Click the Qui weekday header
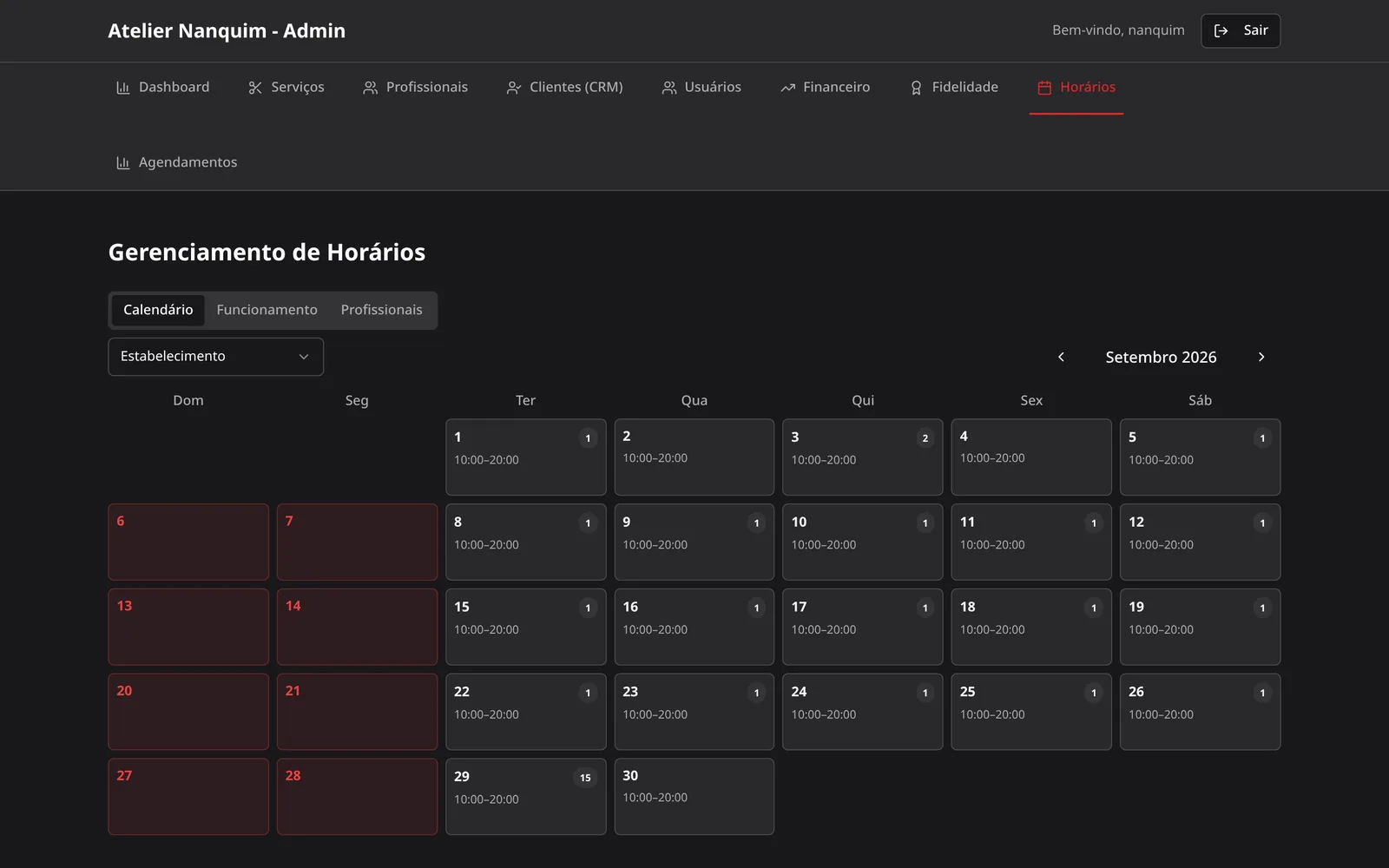 click(x=863, y=400)
